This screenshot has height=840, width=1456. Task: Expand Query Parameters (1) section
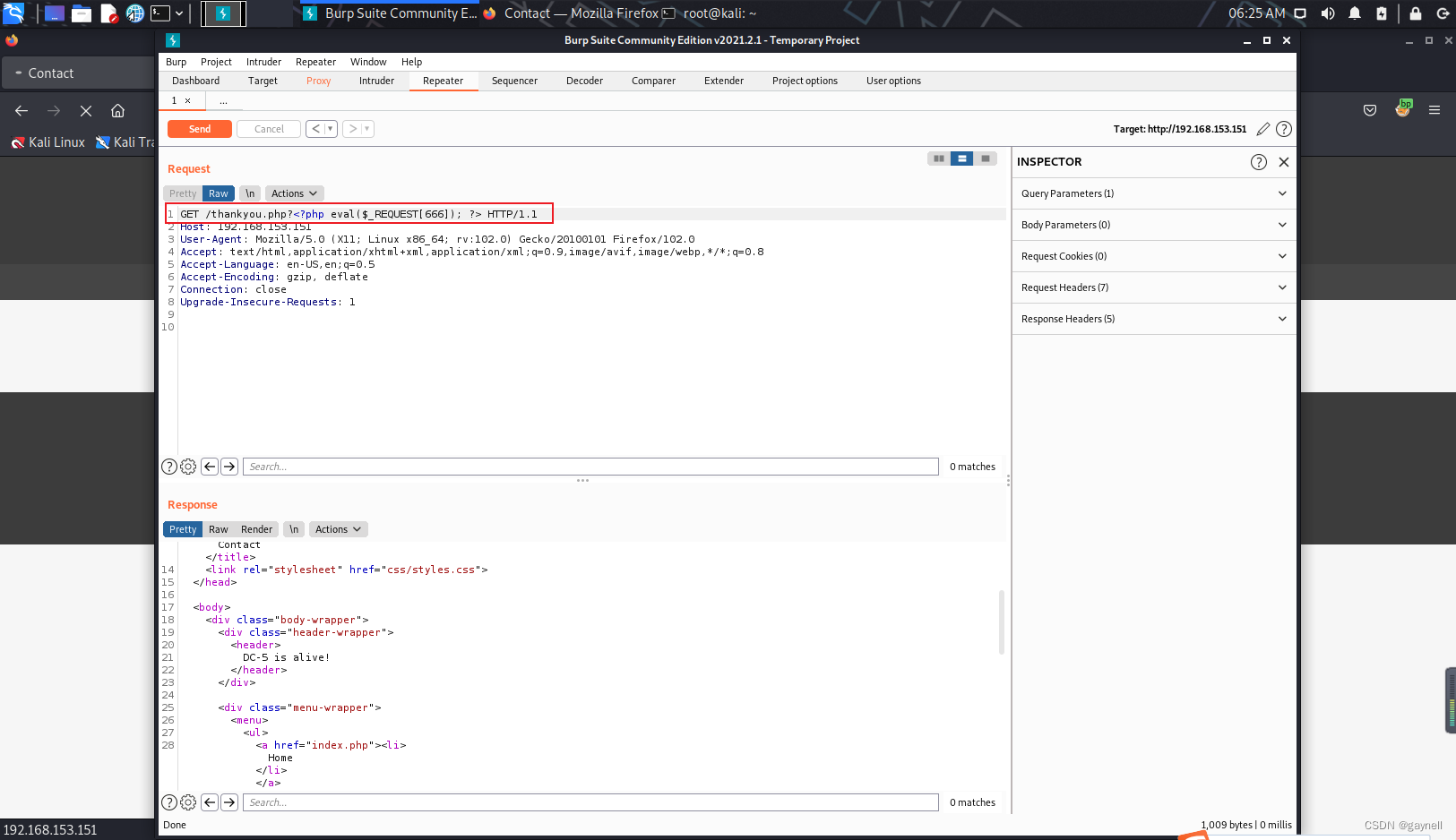(x=1154, y=193)
